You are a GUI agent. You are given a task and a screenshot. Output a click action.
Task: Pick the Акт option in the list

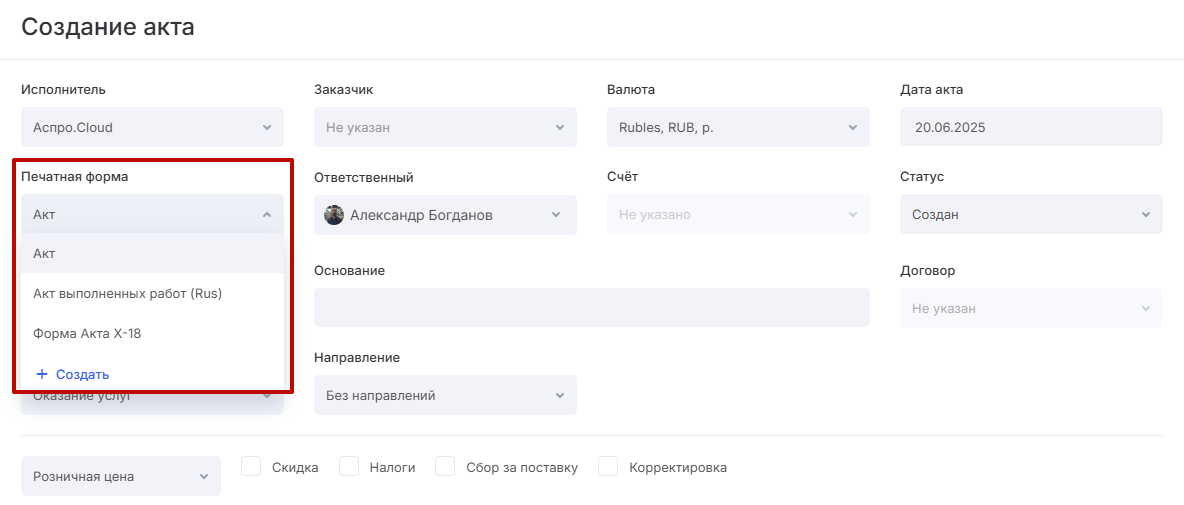(x=44, y=254)
